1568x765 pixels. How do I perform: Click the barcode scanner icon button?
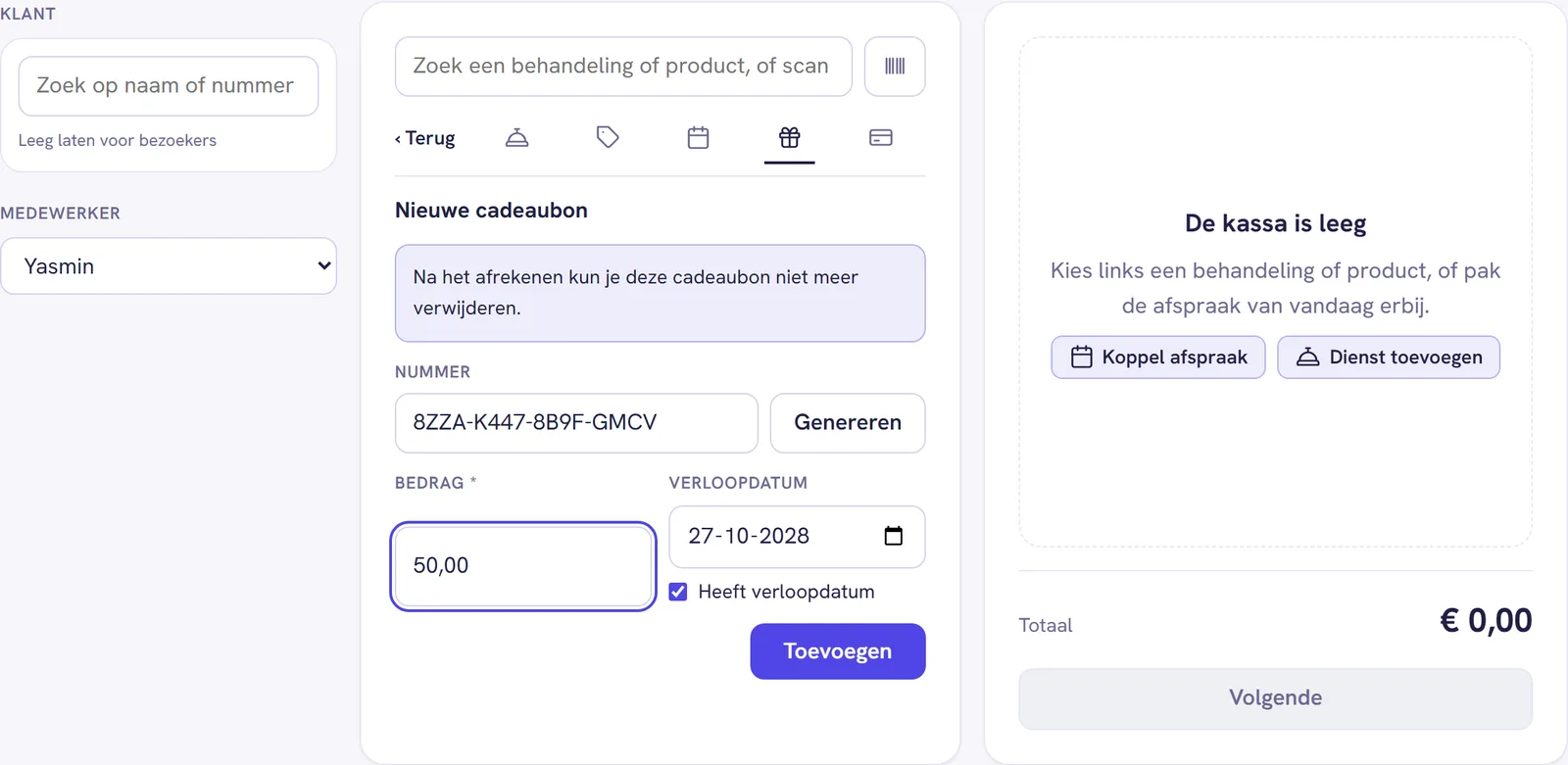click(895, 67)
